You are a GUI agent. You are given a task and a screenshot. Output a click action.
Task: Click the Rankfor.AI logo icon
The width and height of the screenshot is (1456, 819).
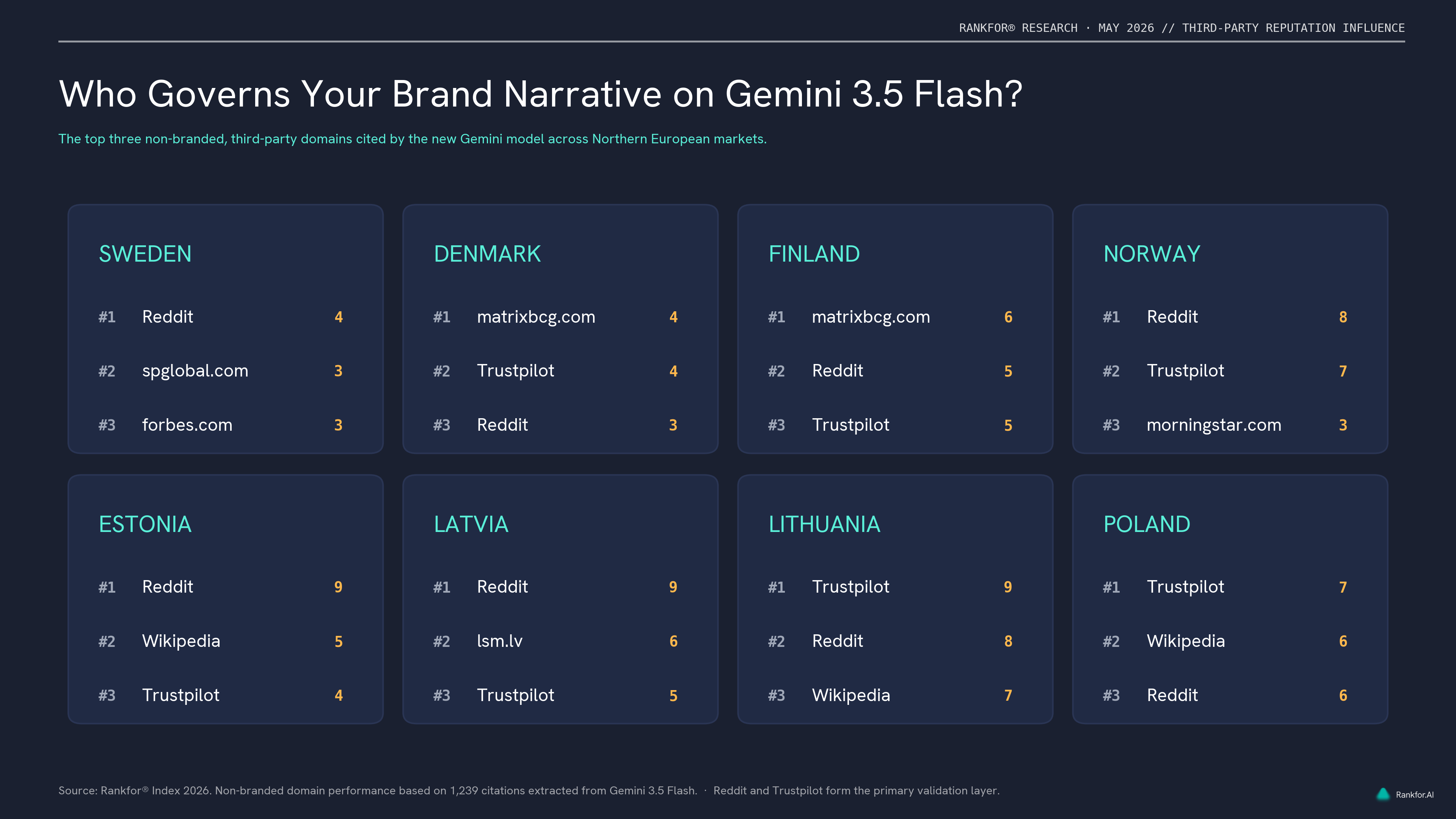click(x=1382, y=794)
